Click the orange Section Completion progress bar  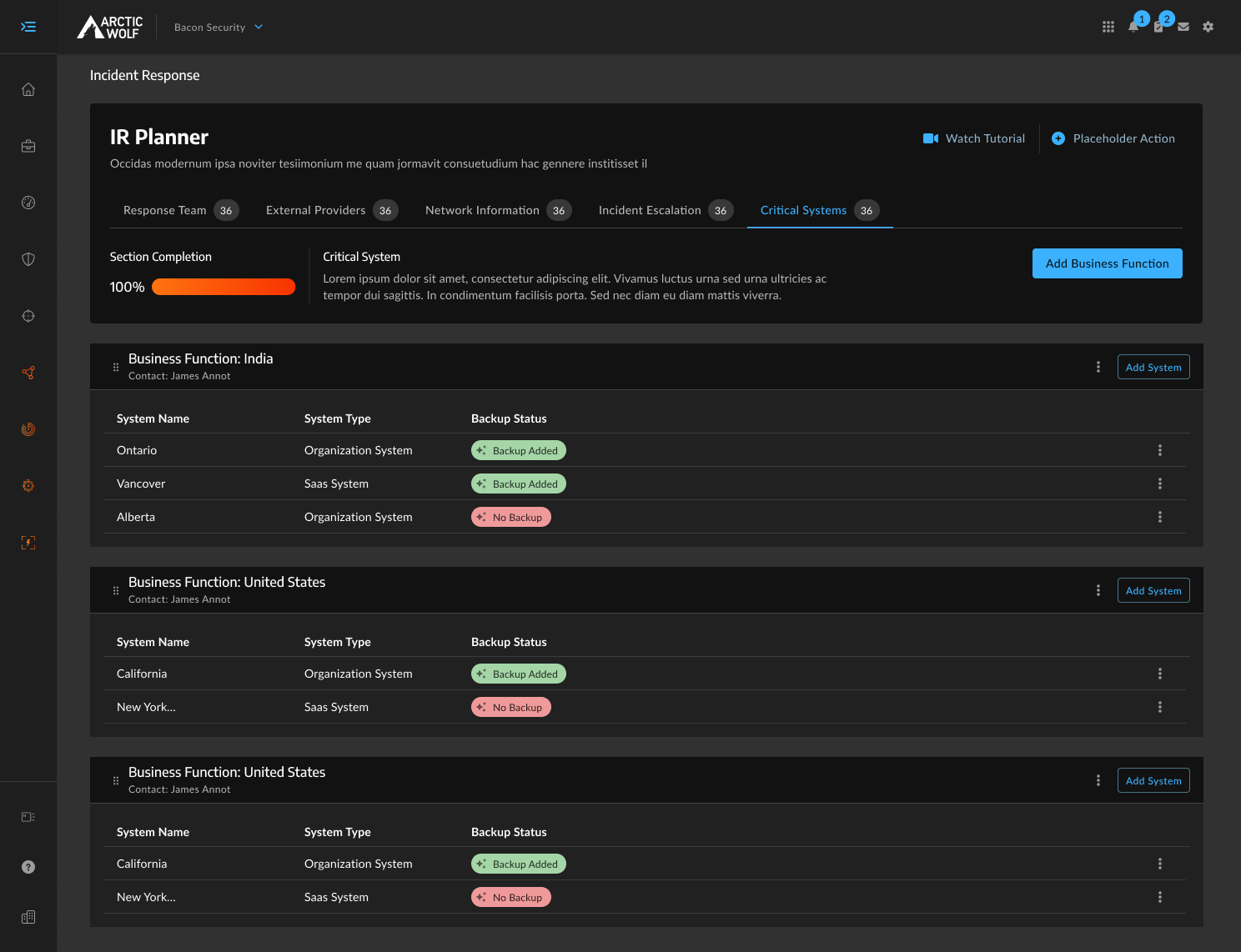click(224, 287)
